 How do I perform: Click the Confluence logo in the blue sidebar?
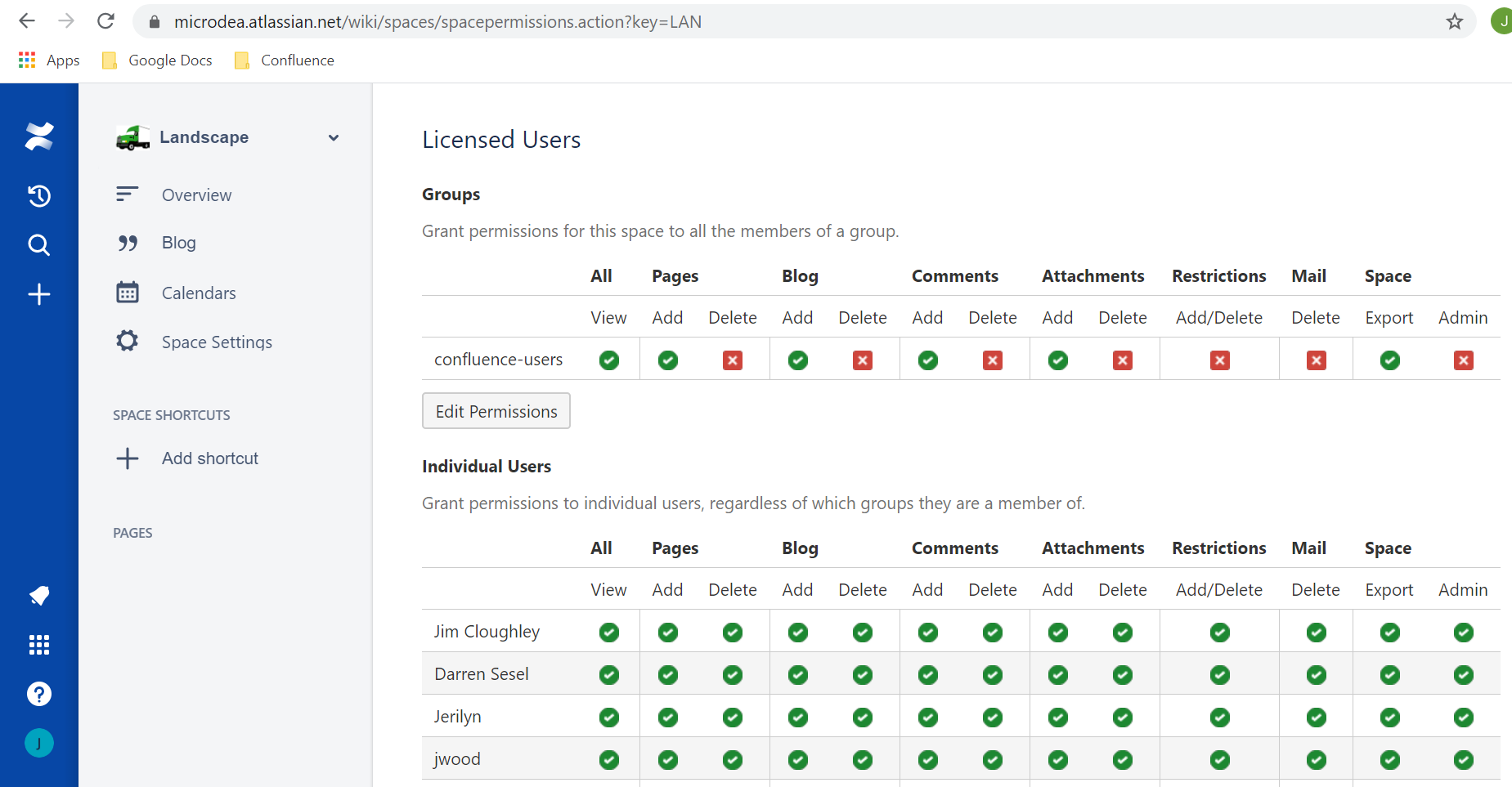pyautogui.click(x=39, y=136)
